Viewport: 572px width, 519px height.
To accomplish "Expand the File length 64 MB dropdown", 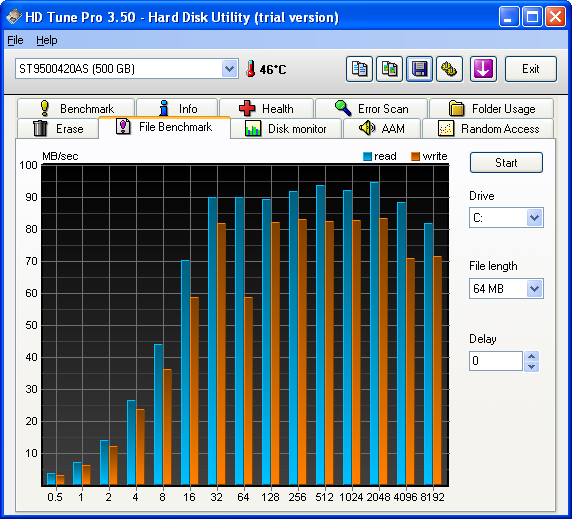I will (x=534, y=288).
